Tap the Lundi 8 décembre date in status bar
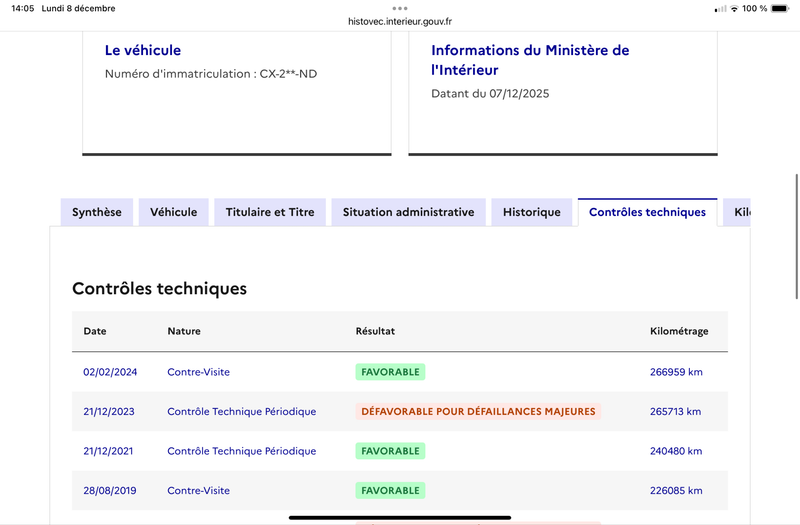The width and height of the screenshot is (800, 525). 79,8
